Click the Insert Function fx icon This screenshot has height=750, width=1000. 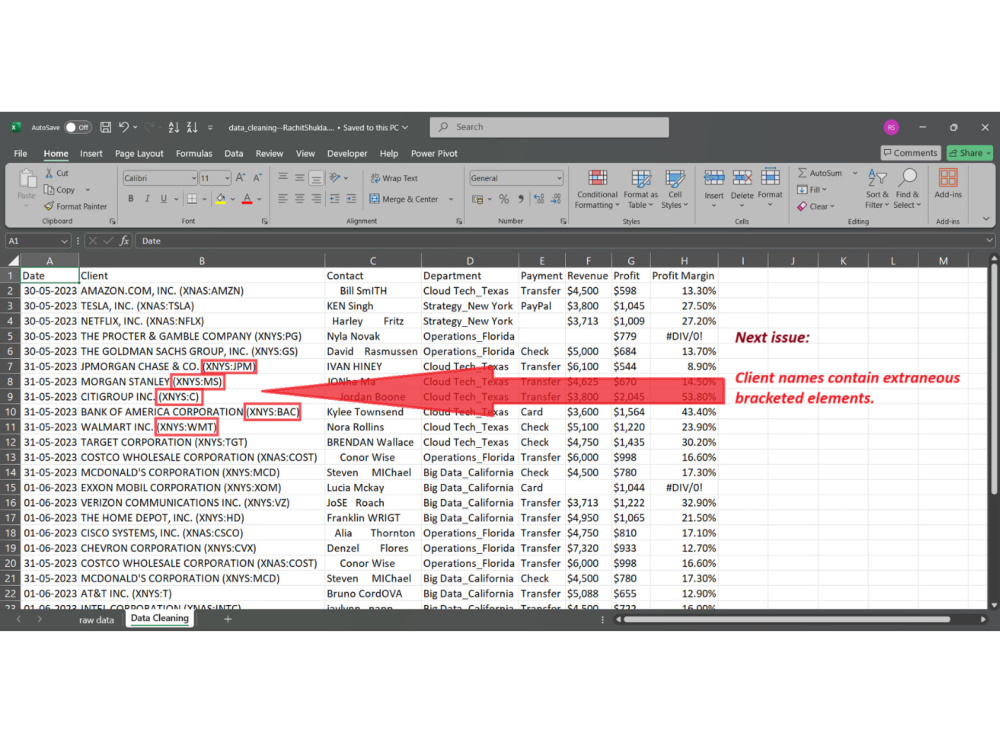point(124,241)
